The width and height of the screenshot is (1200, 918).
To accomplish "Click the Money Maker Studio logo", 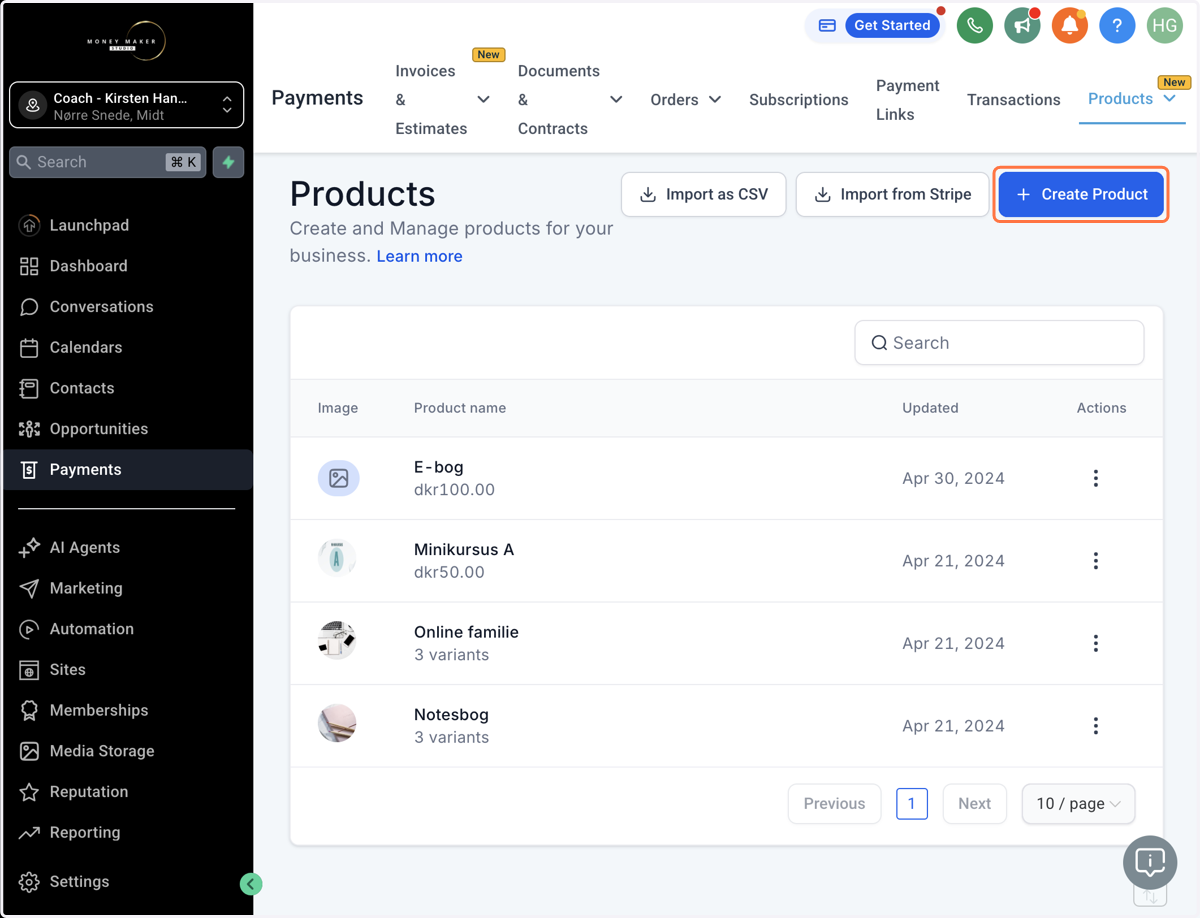I will click(x=126, y=40).
